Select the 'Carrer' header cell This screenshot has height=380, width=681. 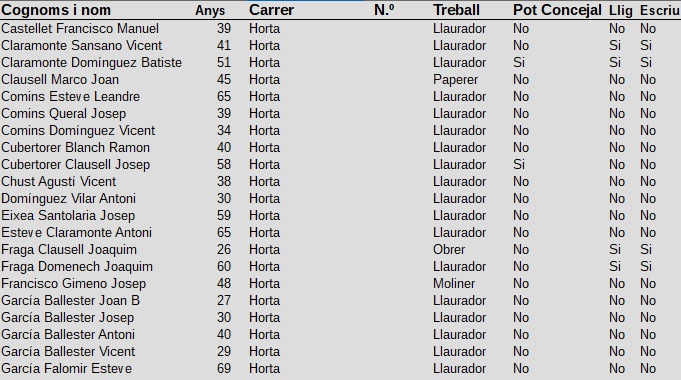(271, 10)
